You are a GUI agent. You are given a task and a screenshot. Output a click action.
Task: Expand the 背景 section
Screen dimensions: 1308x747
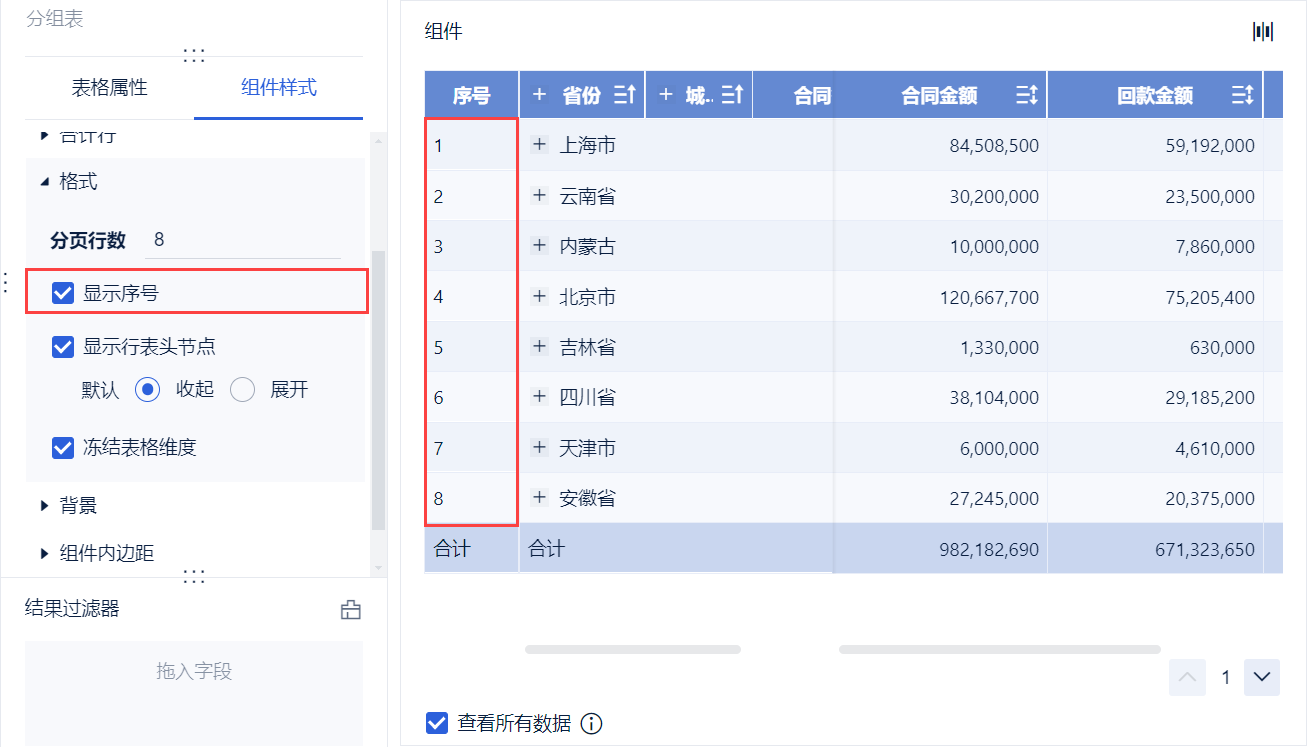(44, 506)
